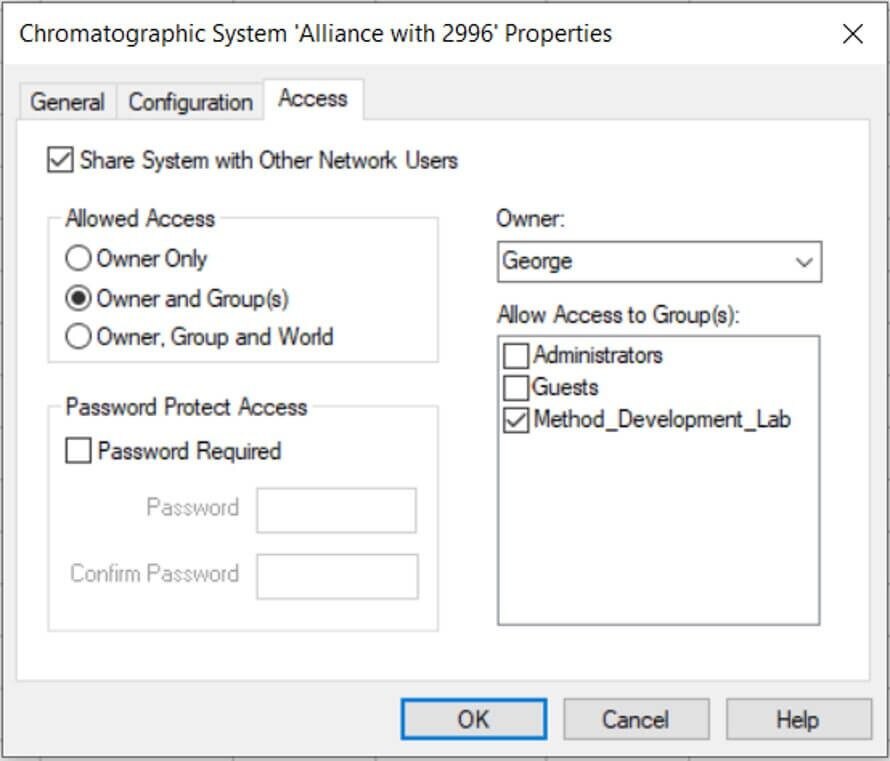The height and width of the screenshot is (761, 890).
Task: Enable the Password Required checkbox
Action: pyautogui.click(x=78, y=451)
